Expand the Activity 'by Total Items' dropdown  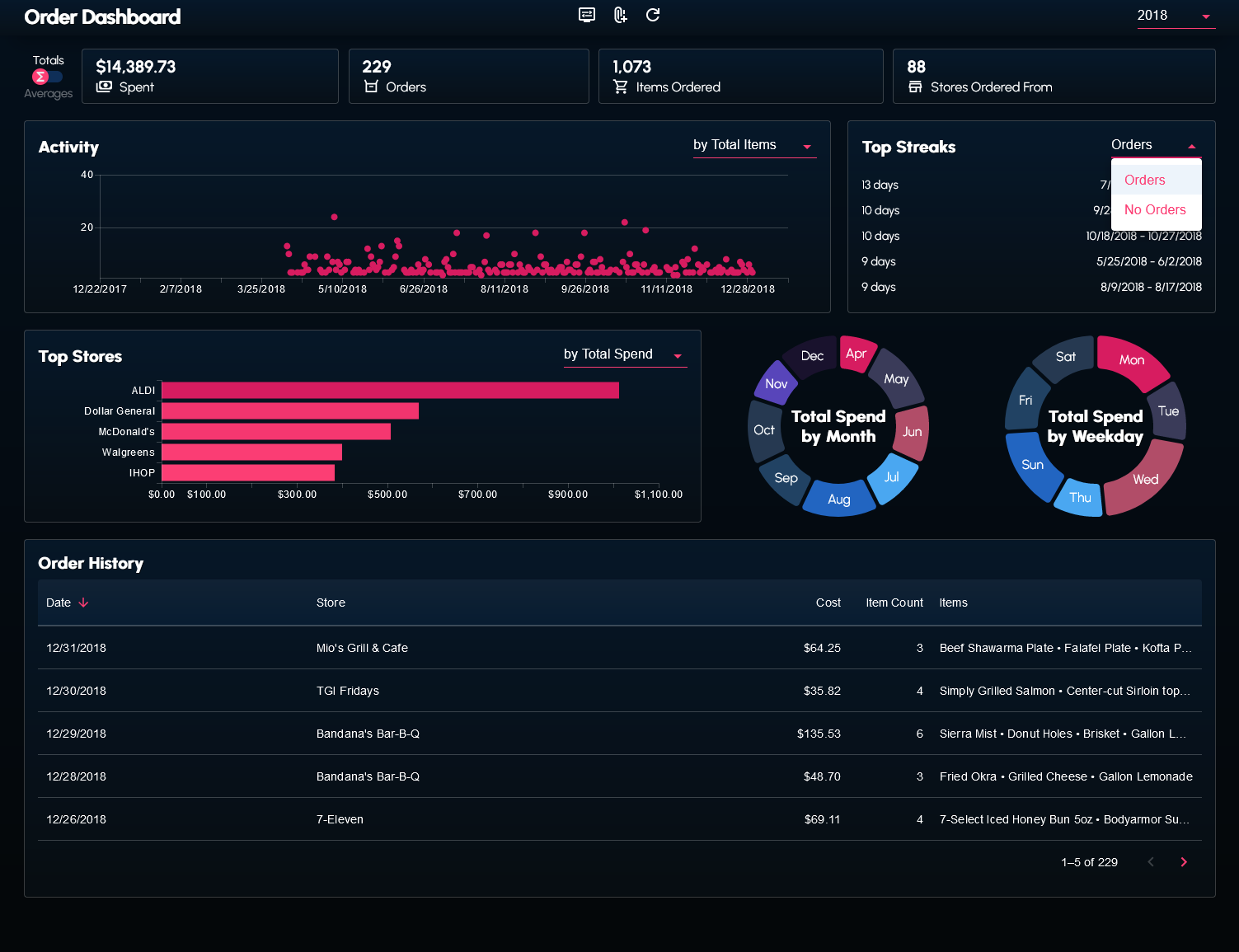point(753,145)
